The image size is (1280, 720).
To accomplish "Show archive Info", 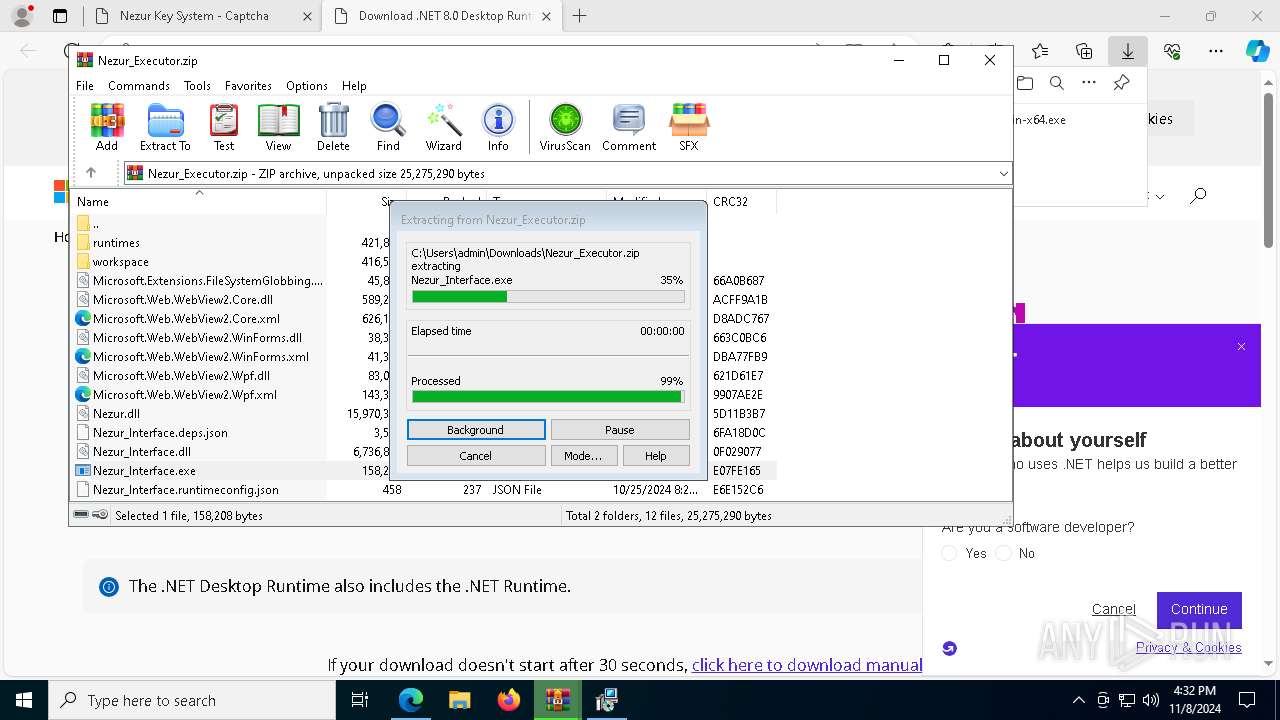I will (498, 127).
